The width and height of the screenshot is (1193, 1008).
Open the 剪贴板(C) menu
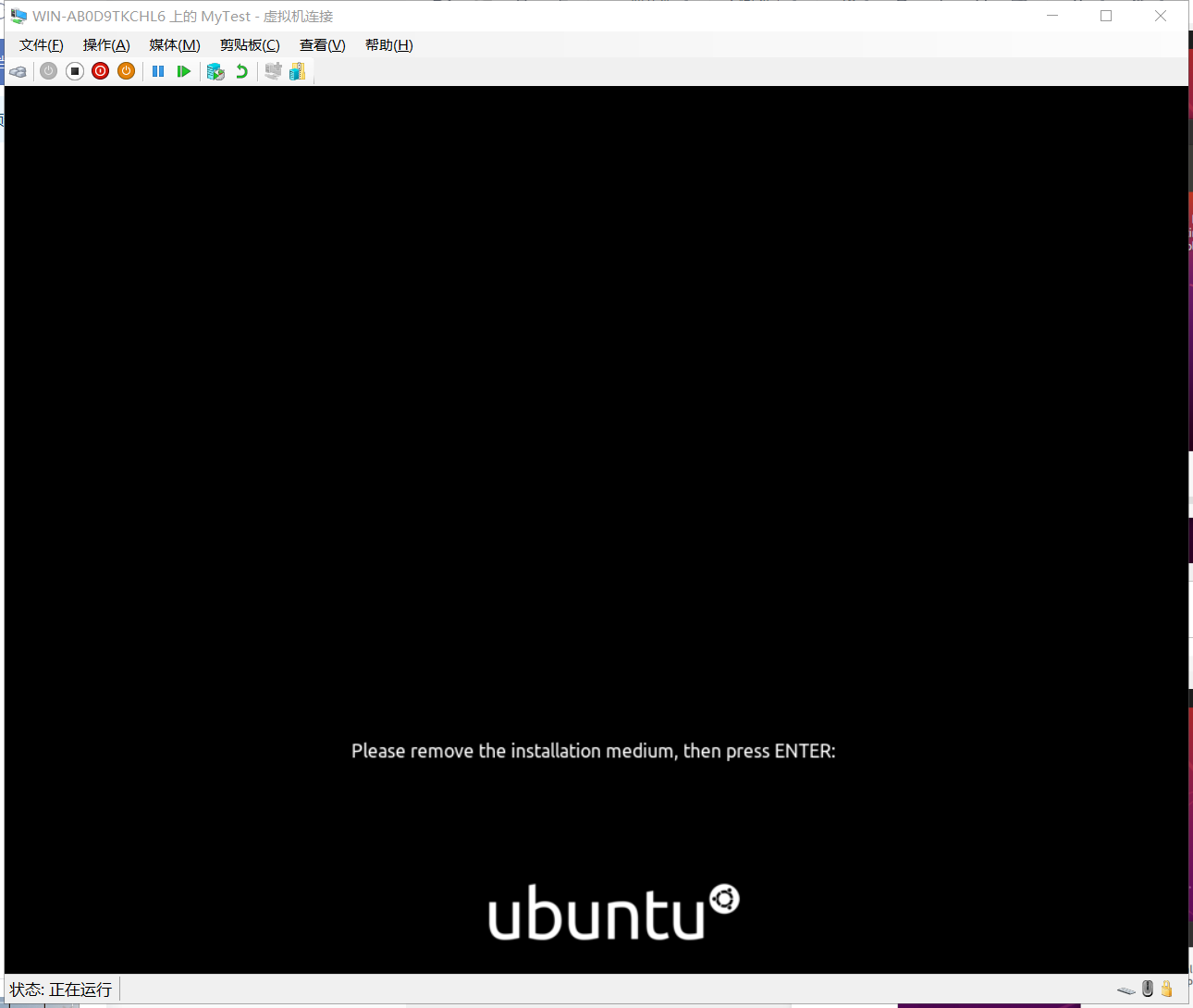click(x=250, y=45)
